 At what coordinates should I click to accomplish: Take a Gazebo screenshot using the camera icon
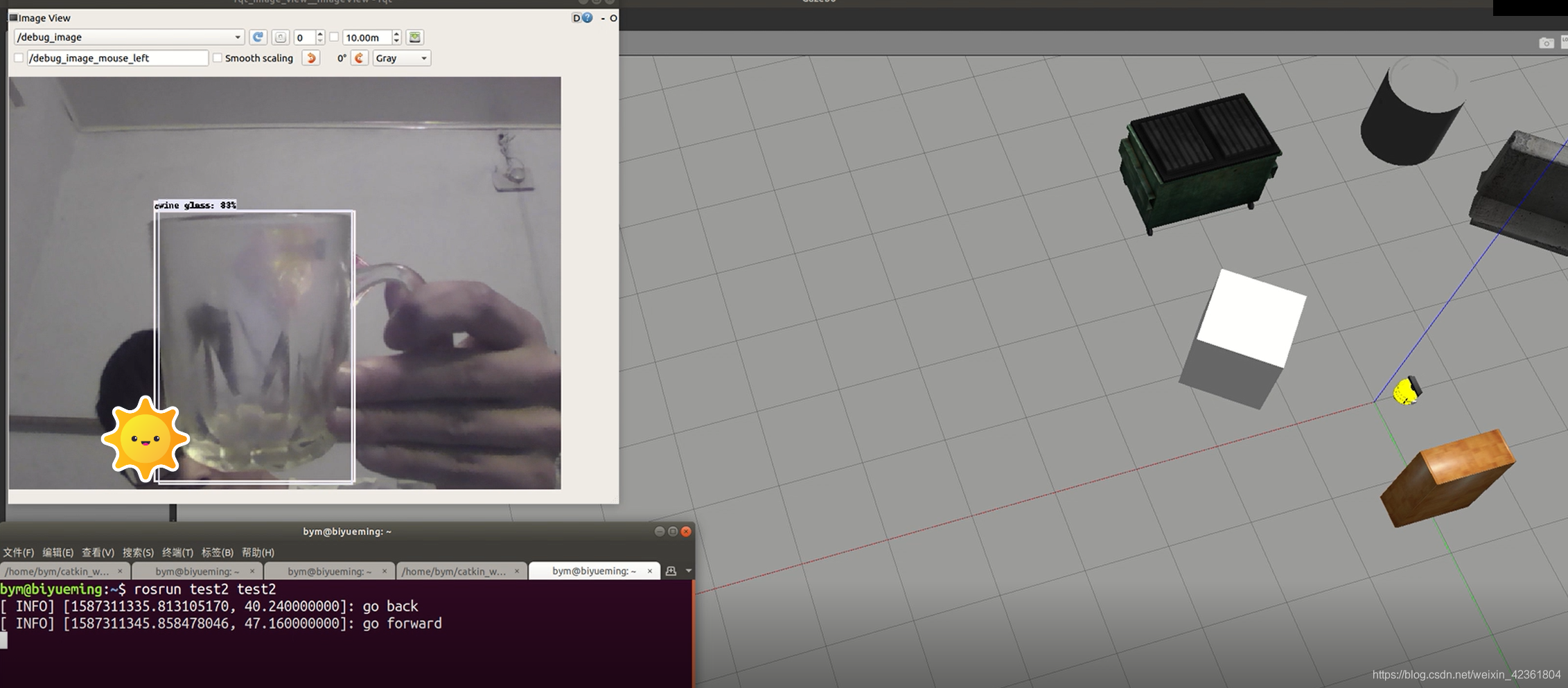1546,43
